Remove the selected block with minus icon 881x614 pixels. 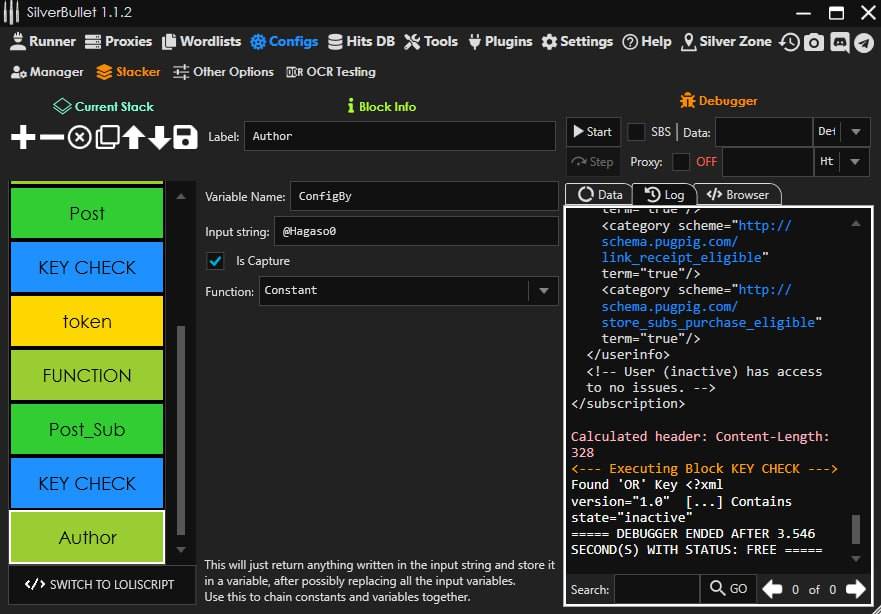point(51,137)
